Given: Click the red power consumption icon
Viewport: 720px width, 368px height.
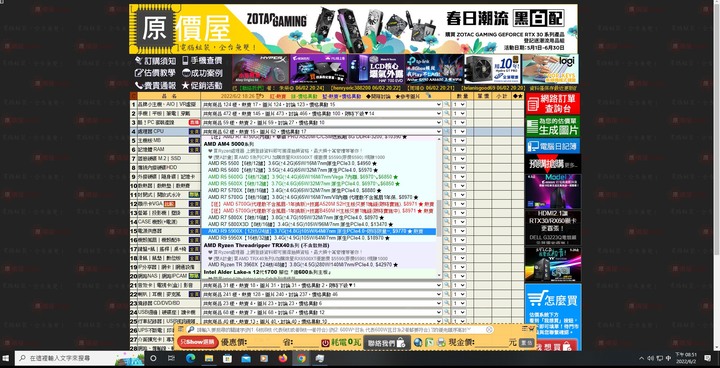Looking at the screenshot, I should [x=325, y=343].
